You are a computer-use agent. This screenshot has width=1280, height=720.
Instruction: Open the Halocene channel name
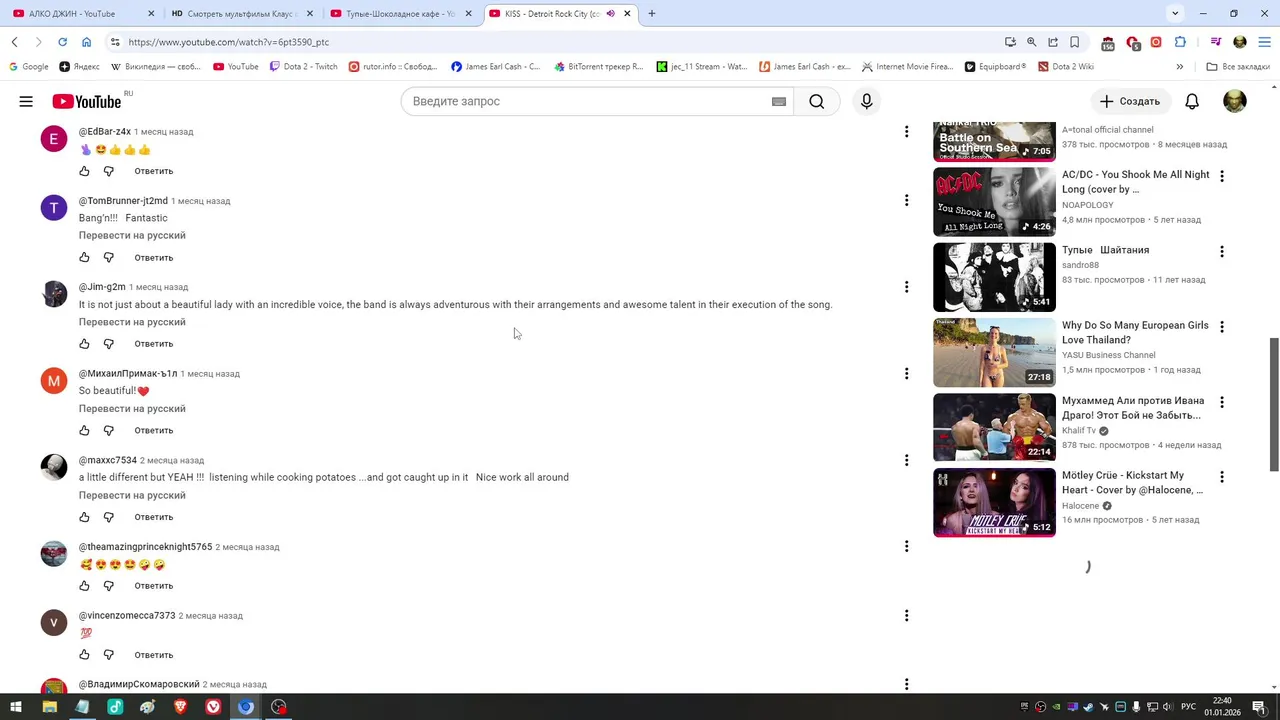[1080, 506]
